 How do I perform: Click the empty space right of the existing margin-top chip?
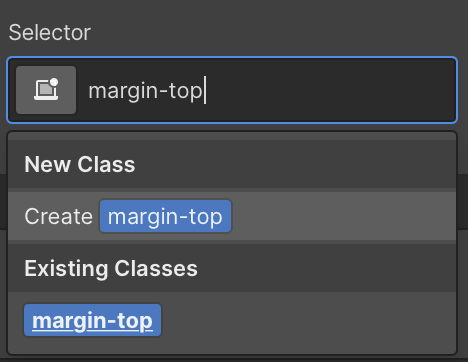[308, 320]
